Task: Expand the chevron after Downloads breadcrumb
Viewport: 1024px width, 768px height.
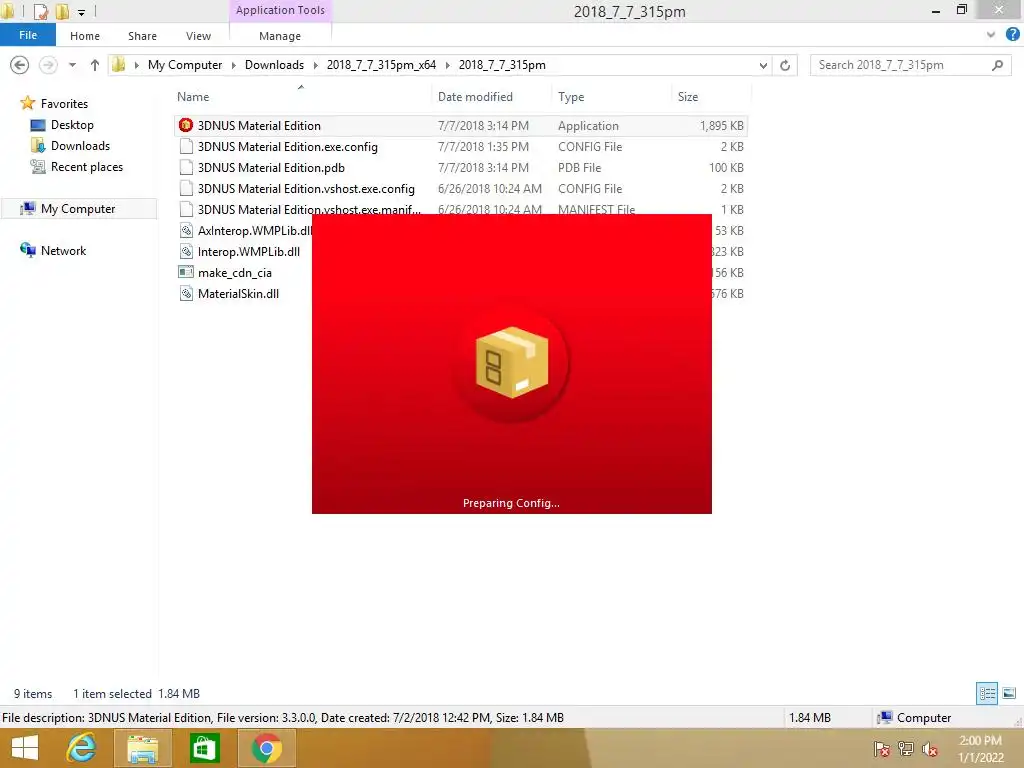Action: [x=316, y=65]
